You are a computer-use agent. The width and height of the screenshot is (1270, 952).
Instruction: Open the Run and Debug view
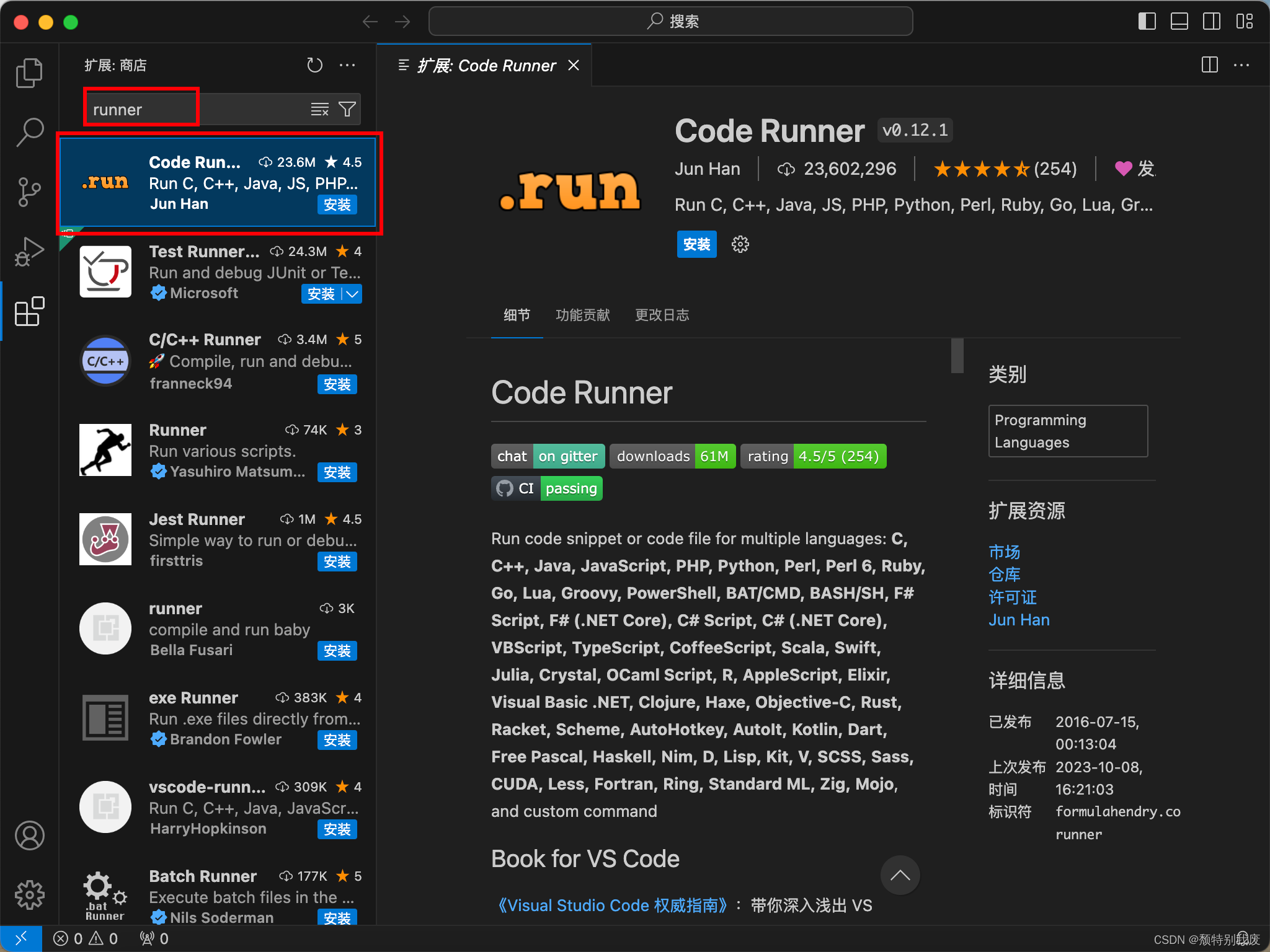click(29, 252)
